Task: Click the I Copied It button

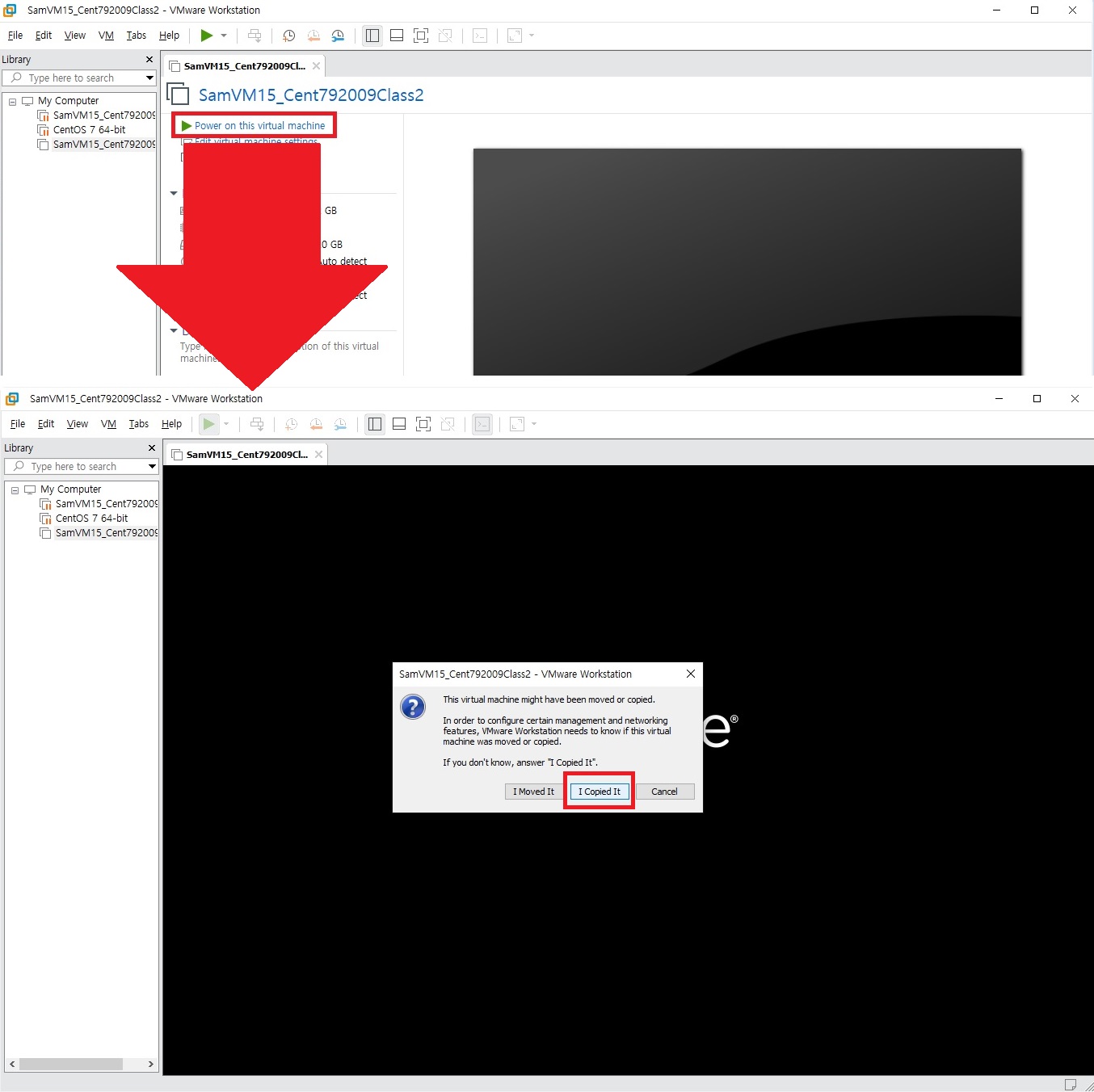Action: click(x=600, y=792)
